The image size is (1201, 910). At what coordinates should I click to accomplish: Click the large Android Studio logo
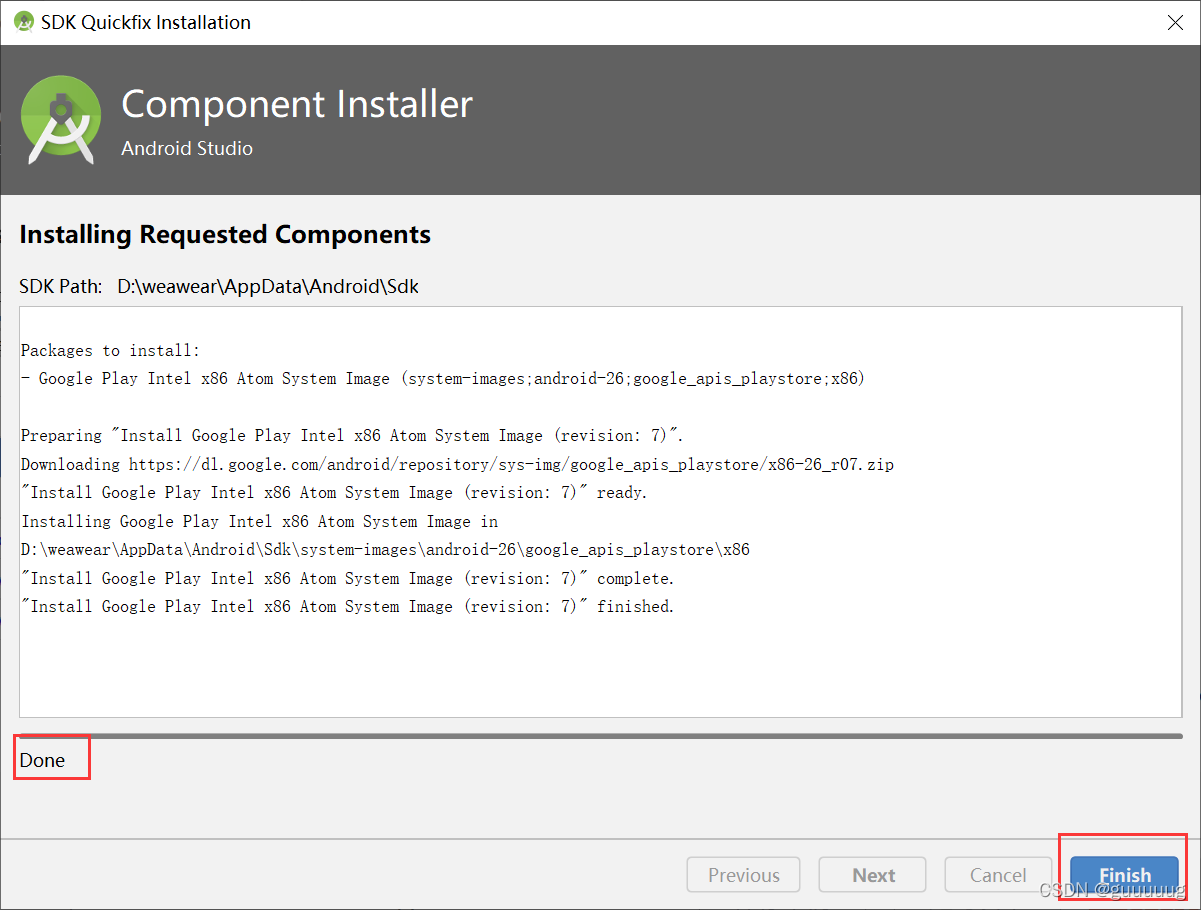[x=61, y=120]
